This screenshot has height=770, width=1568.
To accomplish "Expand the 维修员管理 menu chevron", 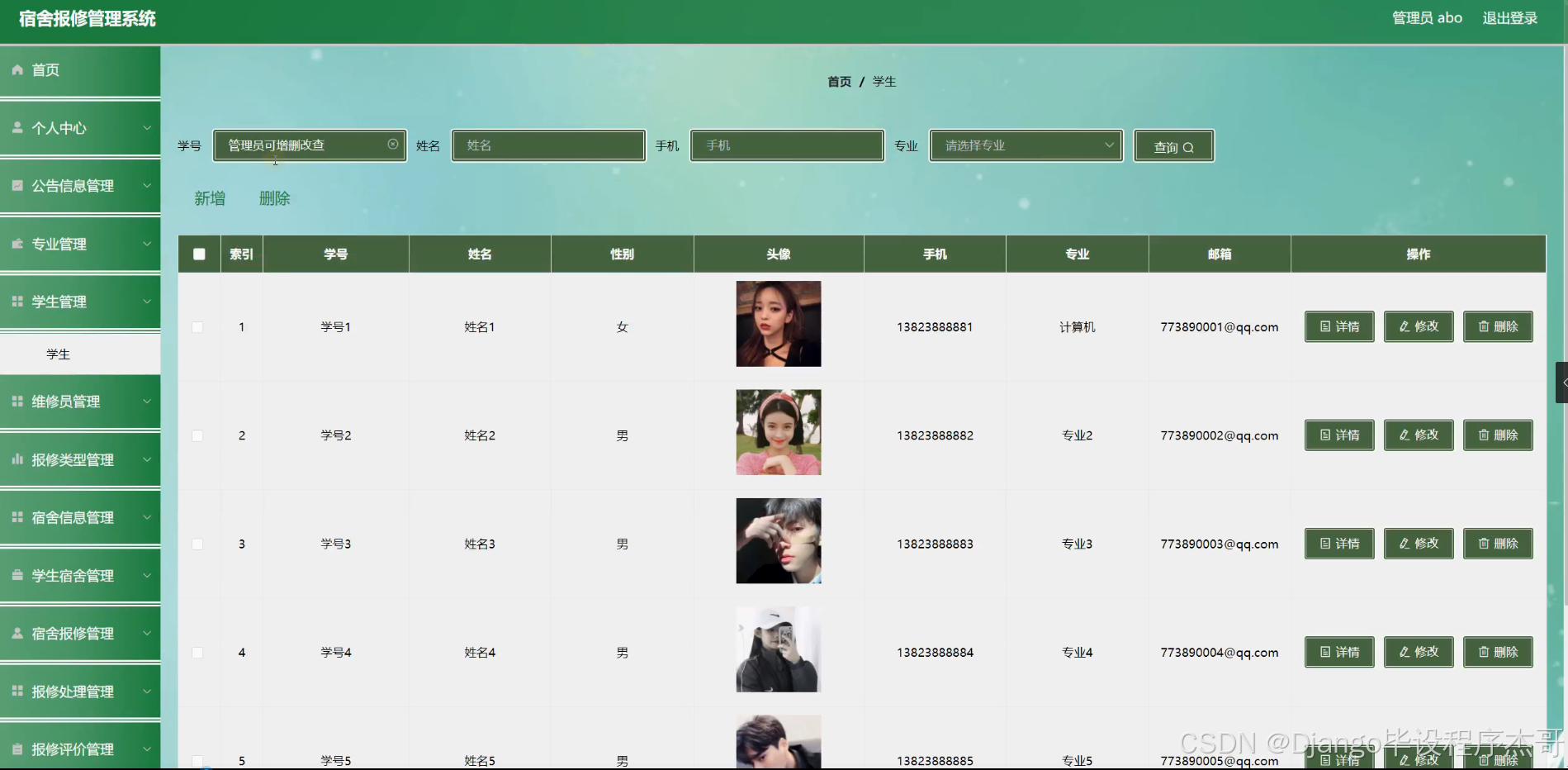I will point(147,402).
